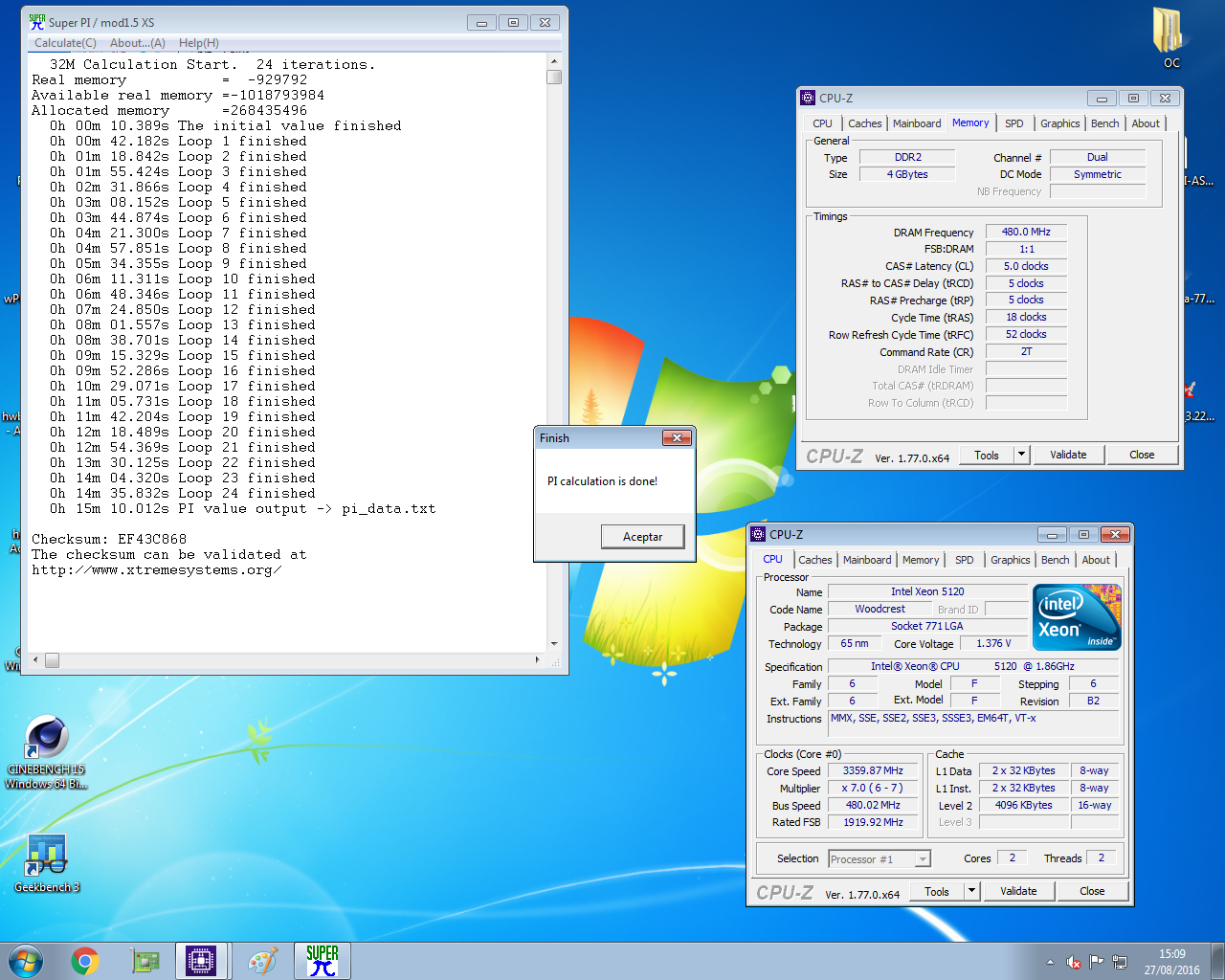
Task: Click the Intel Xeon 5120 name field
Action: tap(927, 591)
